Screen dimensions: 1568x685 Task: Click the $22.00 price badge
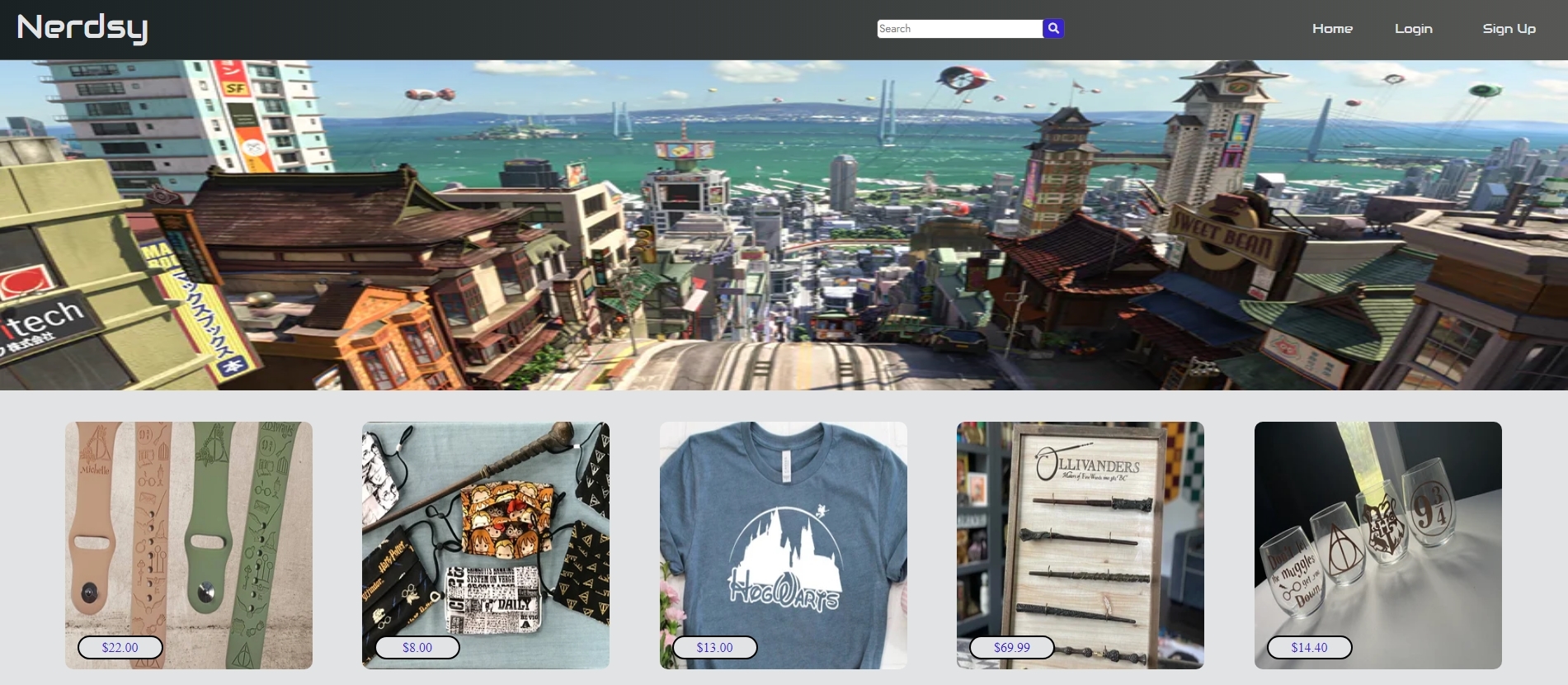tap(120, 648)
